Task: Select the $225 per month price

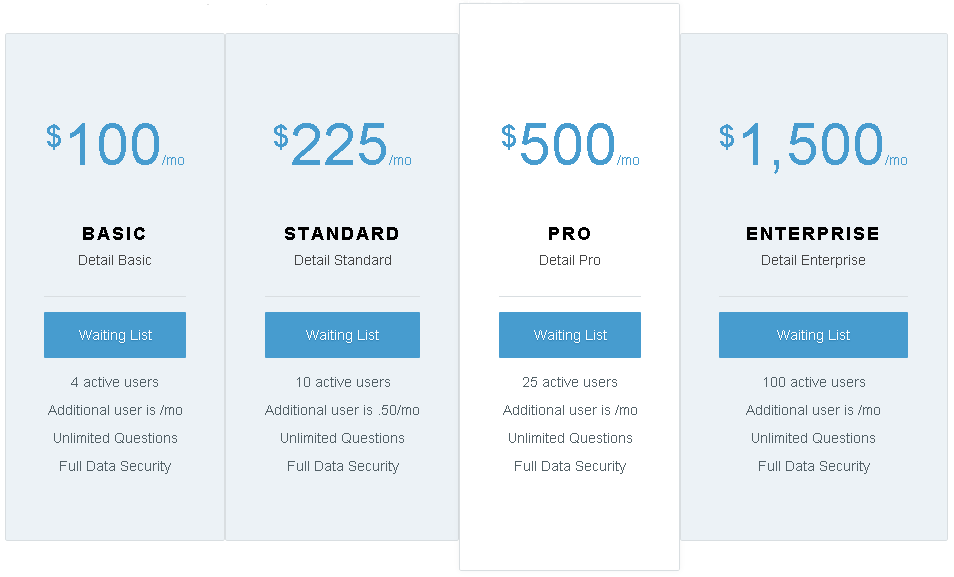Action: [343, 144]
